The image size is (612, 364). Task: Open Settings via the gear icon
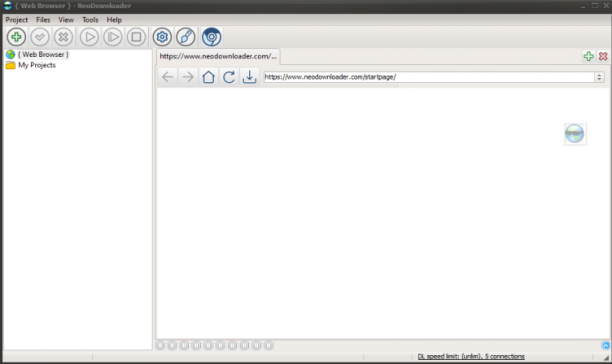pyautogui.click(x=162, y=37)
